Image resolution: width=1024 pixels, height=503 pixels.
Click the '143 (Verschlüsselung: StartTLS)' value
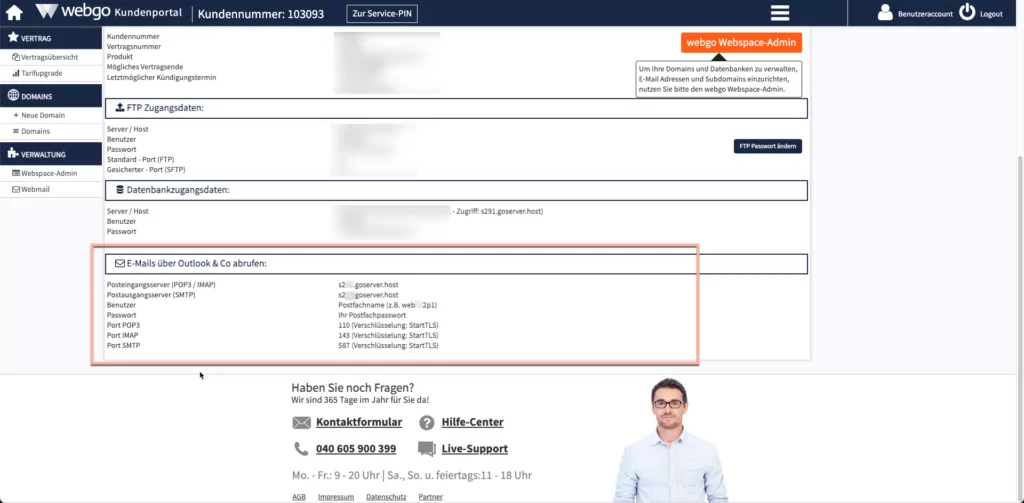pyautogui.click(x=388, y=335)
